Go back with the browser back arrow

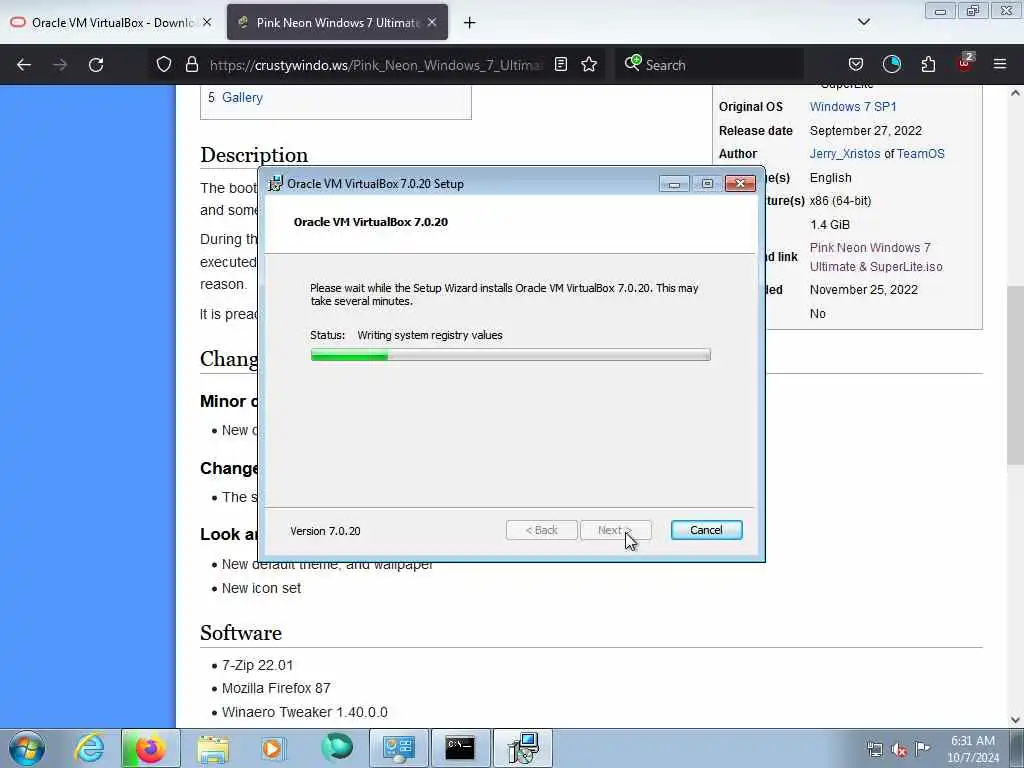click(x=24, y=65)
